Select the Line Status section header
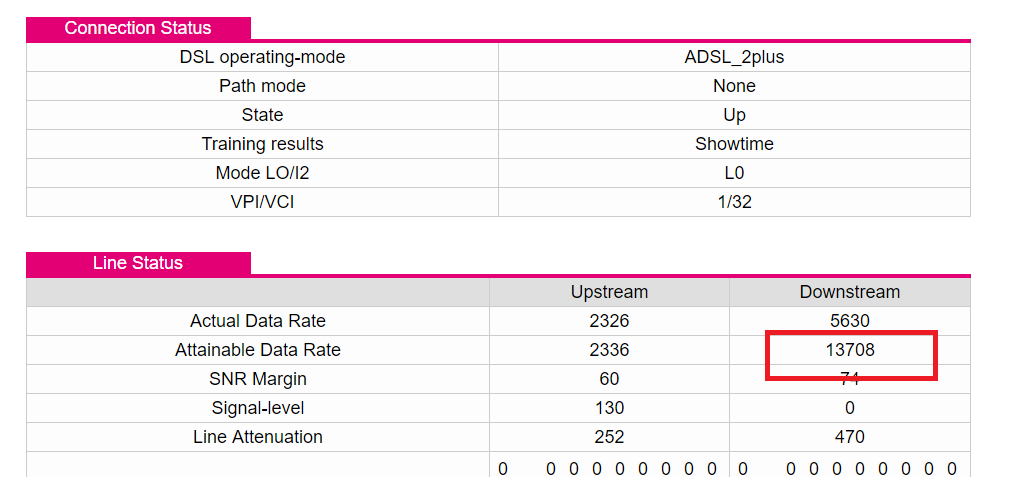 coord(138,263)
